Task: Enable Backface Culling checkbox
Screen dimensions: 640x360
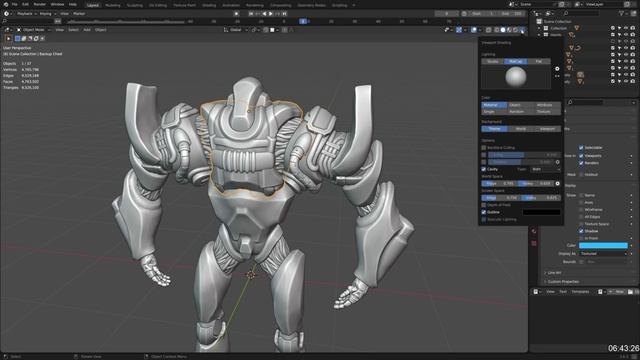Action: pyautogui.click(x=484, y=148)
